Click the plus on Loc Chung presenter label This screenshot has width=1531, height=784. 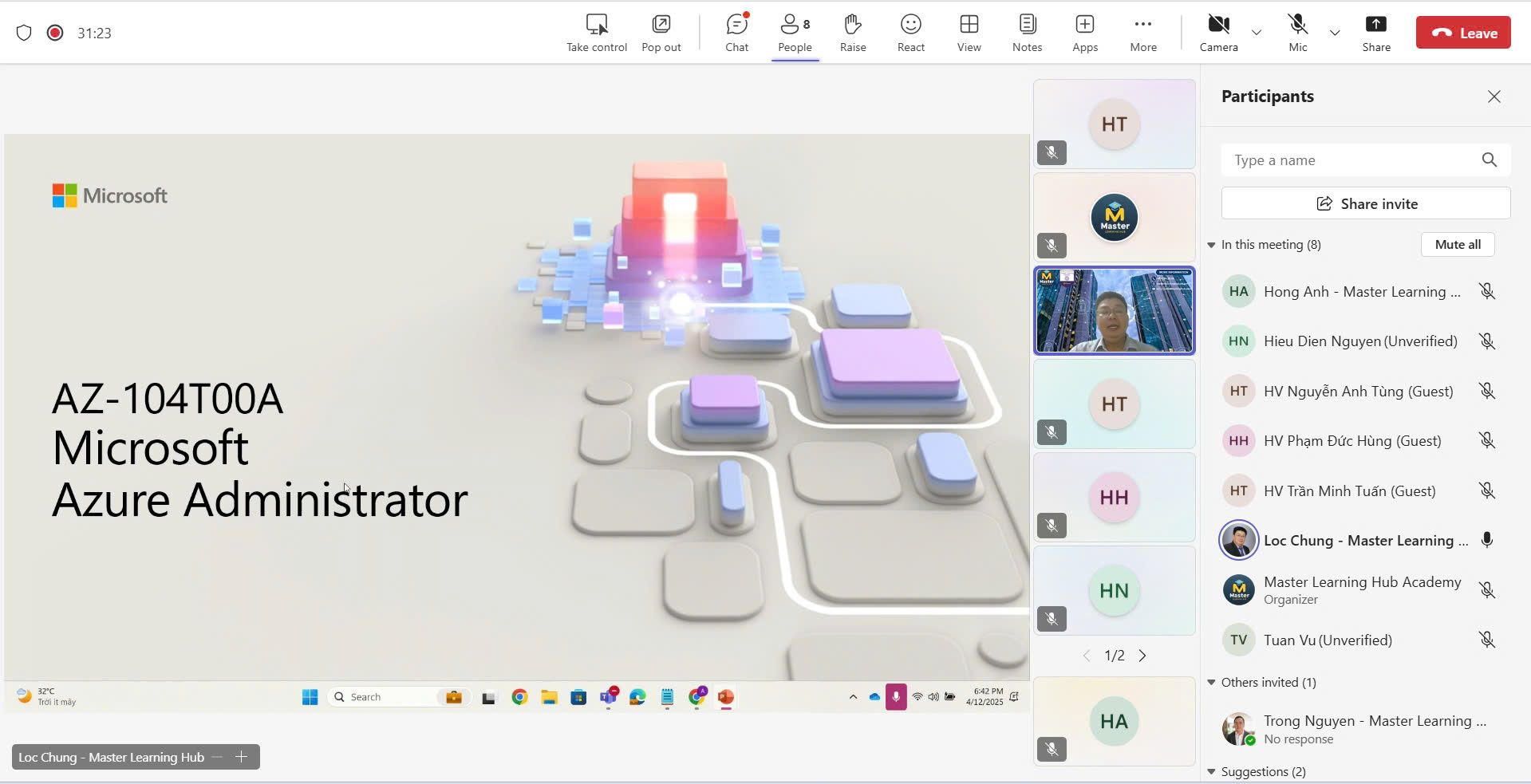(x=242, y=757)
